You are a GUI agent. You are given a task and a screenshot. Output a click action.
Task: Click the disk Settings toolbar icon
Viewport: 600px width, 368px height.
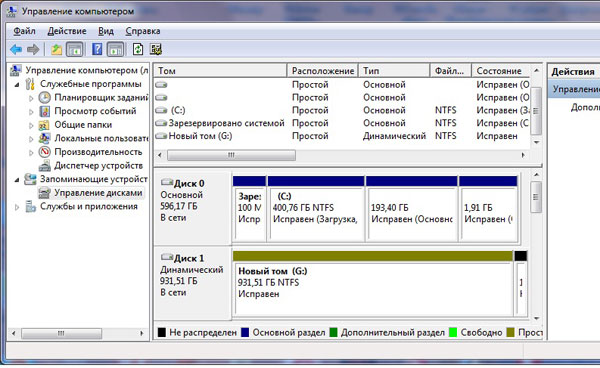tap(156, 49)
